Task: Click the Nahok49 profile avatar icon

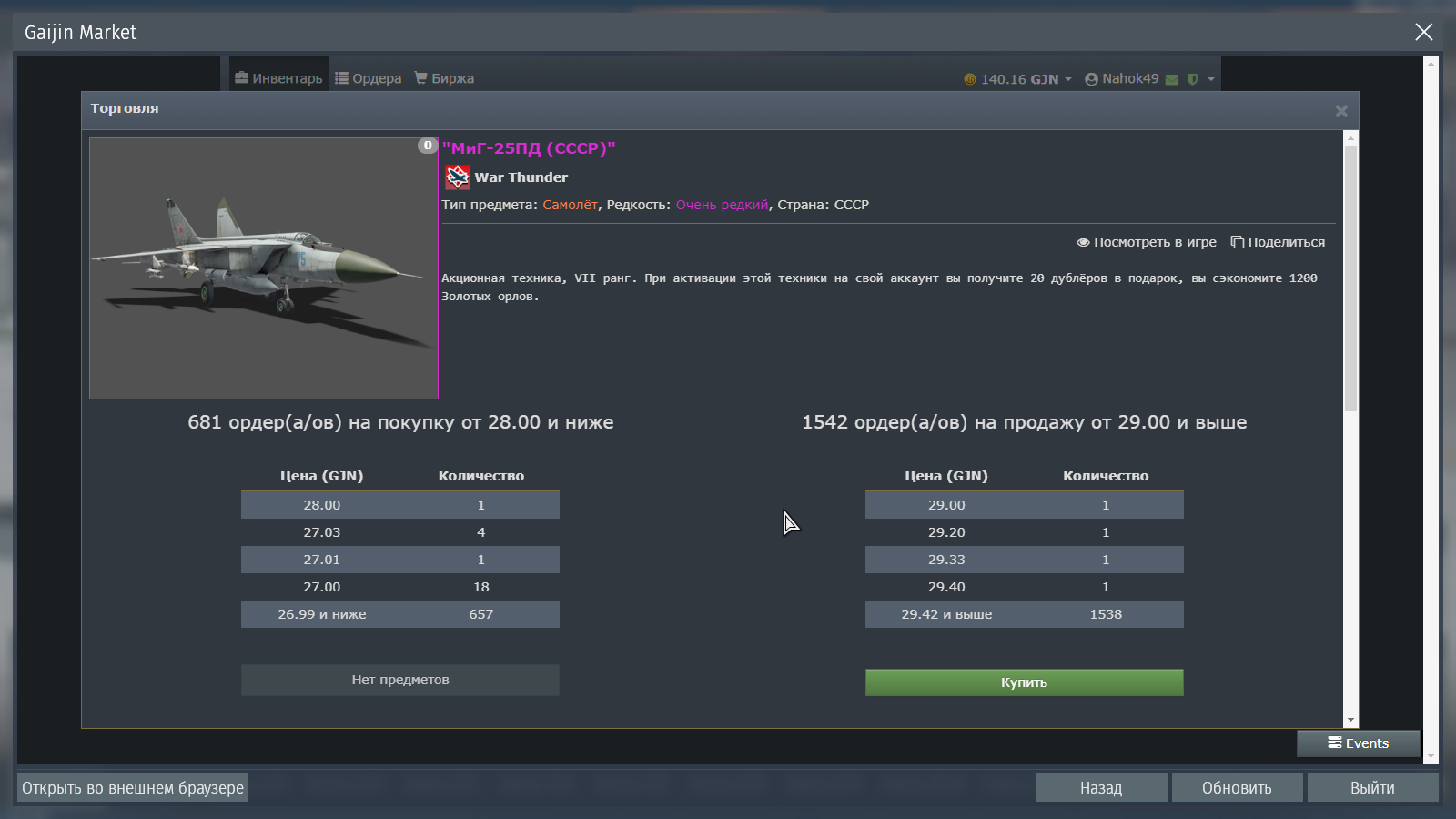Action: coord(1091,79)
